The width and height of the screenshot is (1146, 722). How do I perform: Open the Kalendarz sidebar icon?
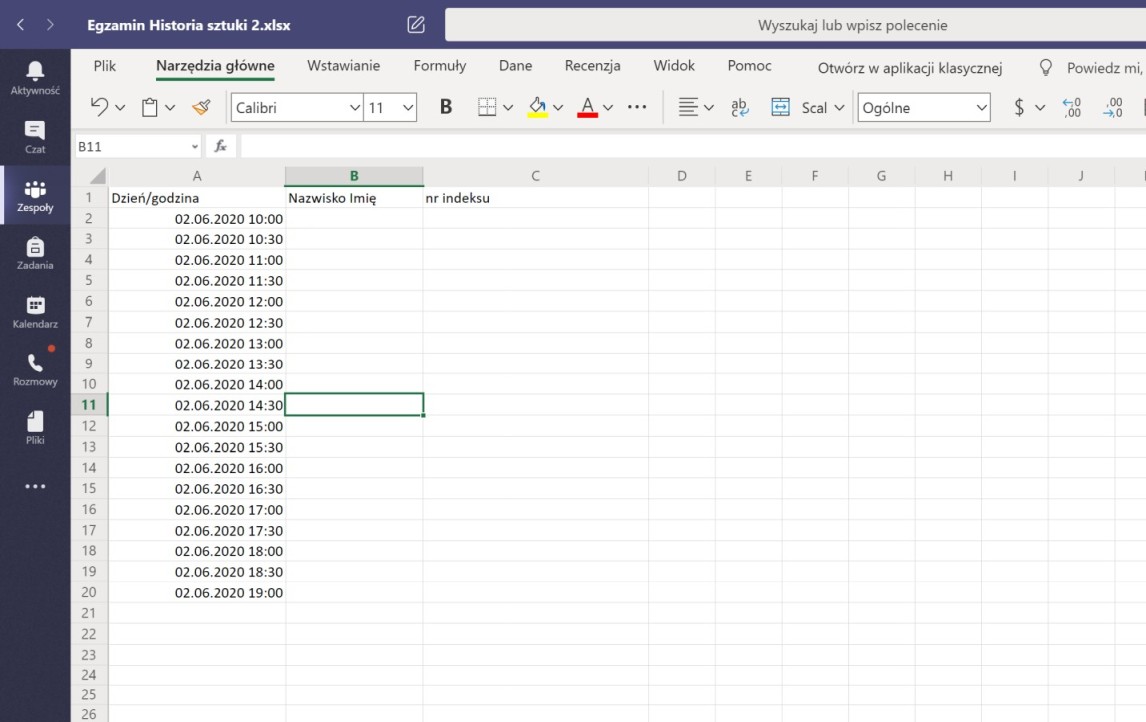[x=35, y=311]
